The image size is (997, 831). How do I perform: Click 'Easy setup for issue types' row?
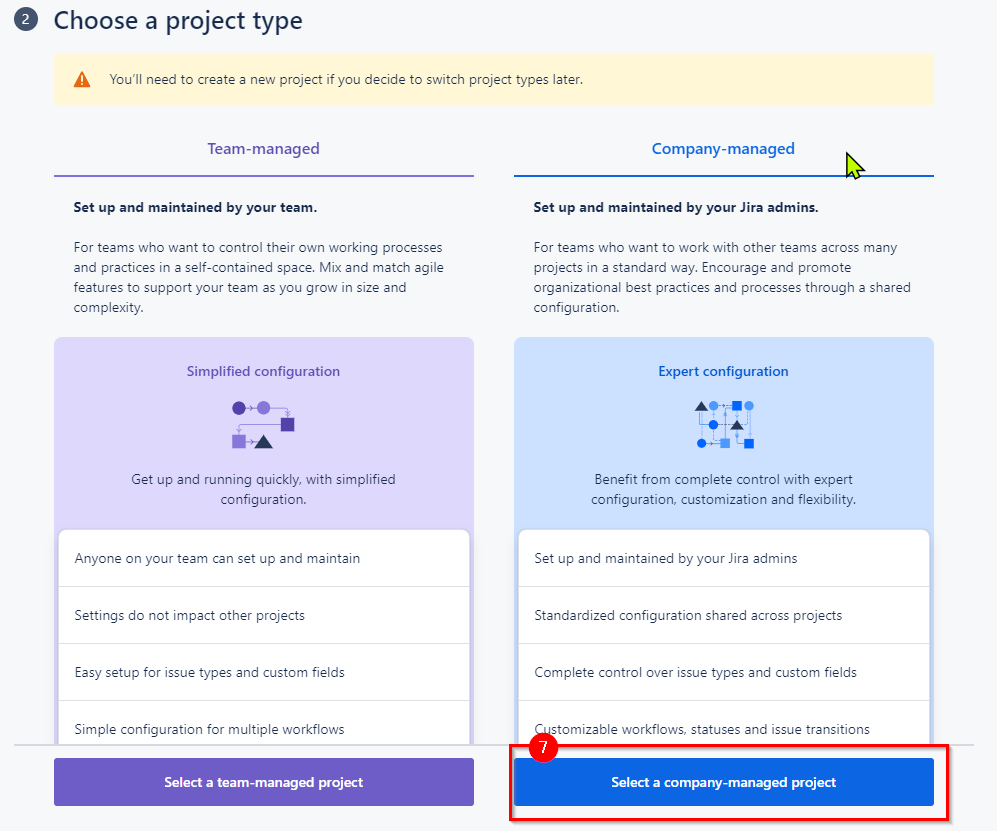pos(264,672)
